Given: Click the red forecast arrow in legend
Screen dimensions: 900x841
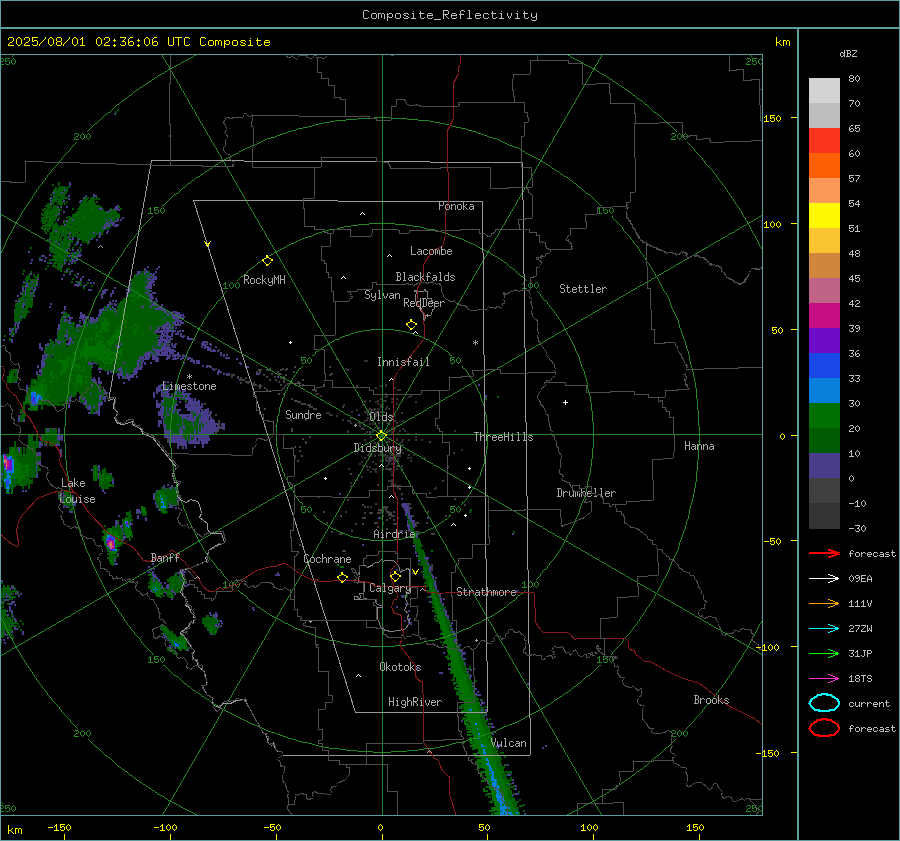Looking at the screenshot, I should click(824, 553).
